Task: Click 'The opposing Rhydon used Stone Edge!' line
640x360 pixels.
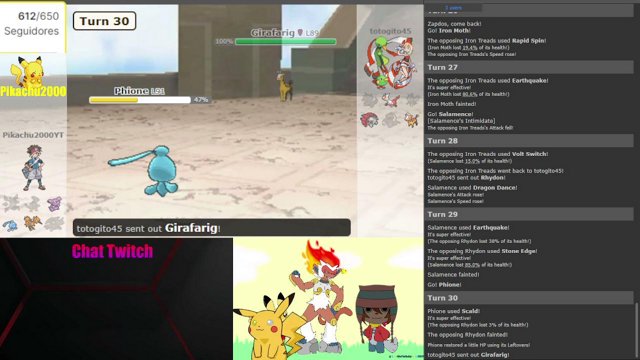Action: (482, 251)
